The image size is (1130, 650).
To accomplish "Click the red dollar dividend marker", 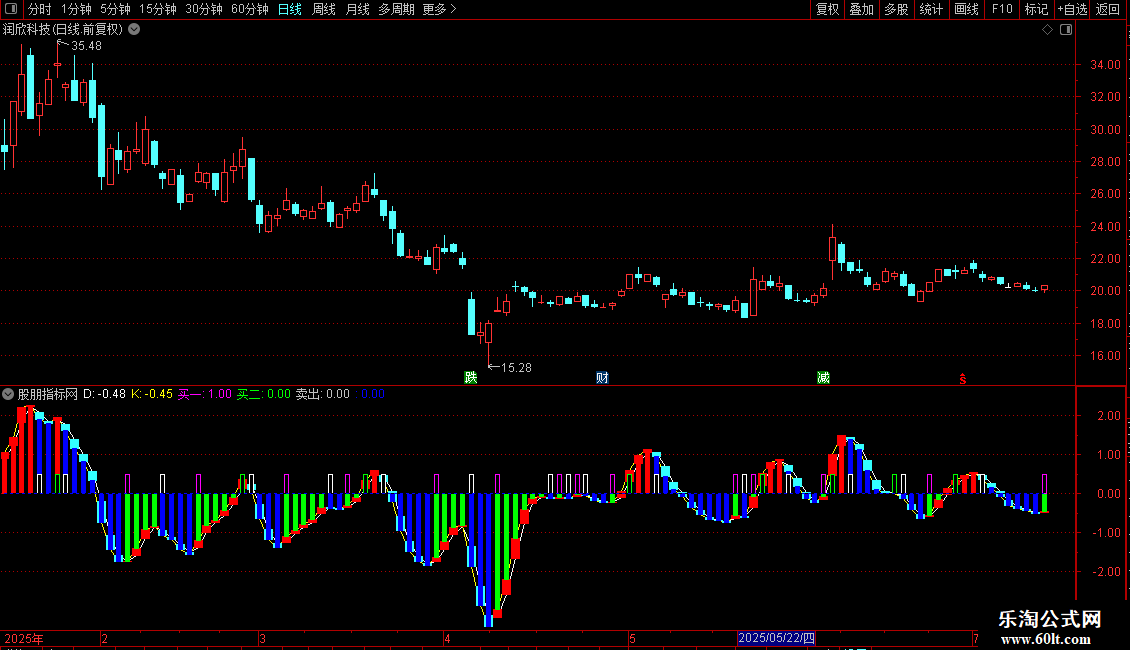I will tap(962, 378).
